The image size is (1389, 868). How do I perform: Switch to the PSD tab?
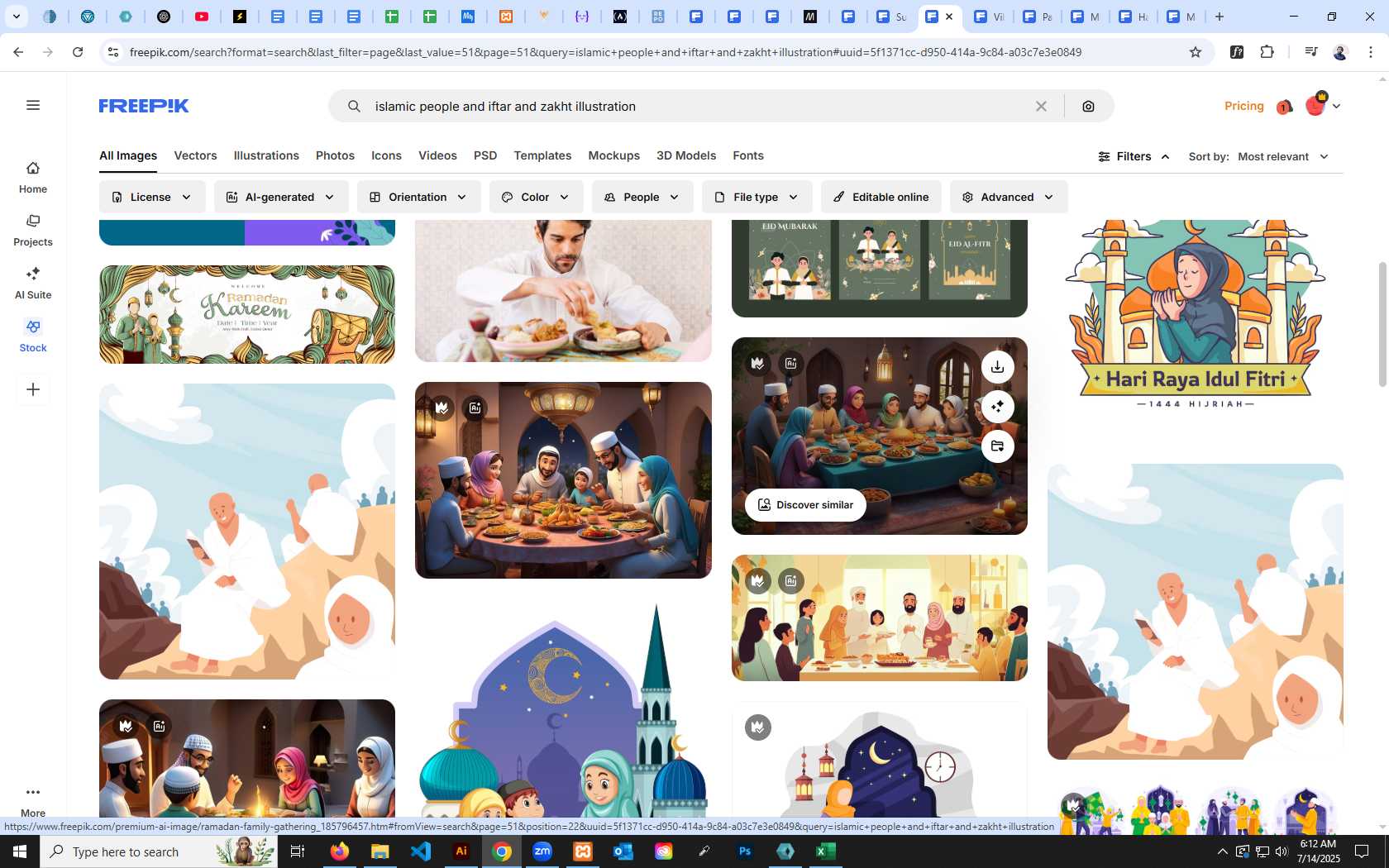485,155
